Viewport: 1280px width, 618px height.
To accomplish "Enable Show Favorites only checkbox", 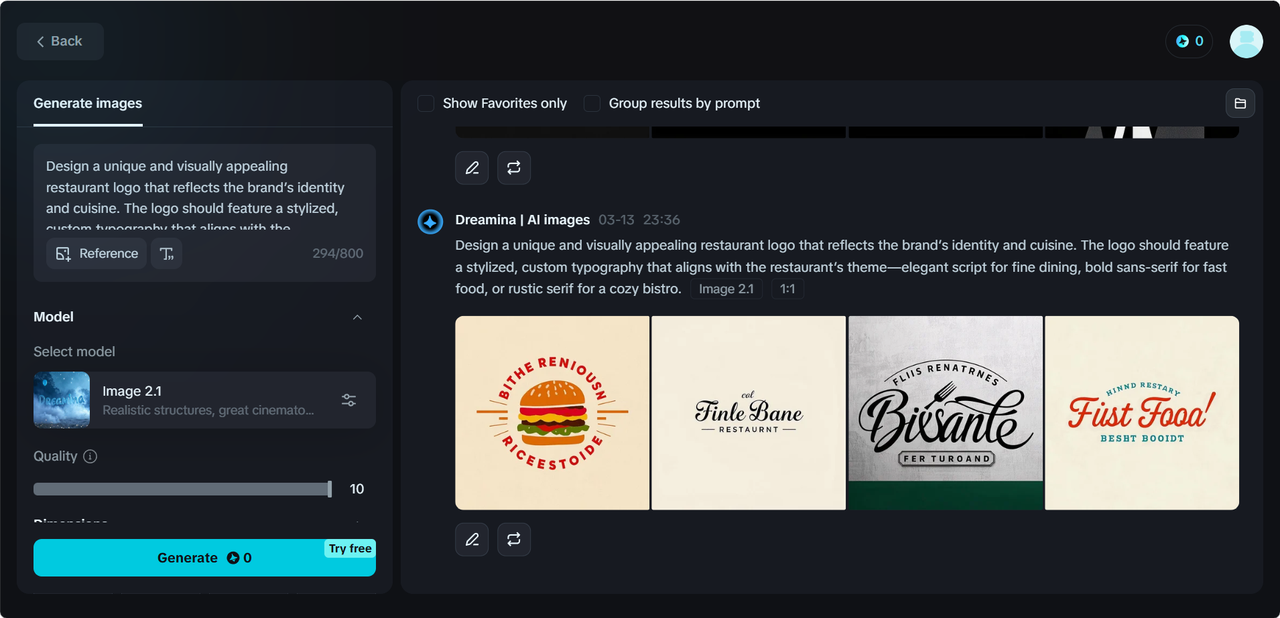I will [x=426, y=103].
